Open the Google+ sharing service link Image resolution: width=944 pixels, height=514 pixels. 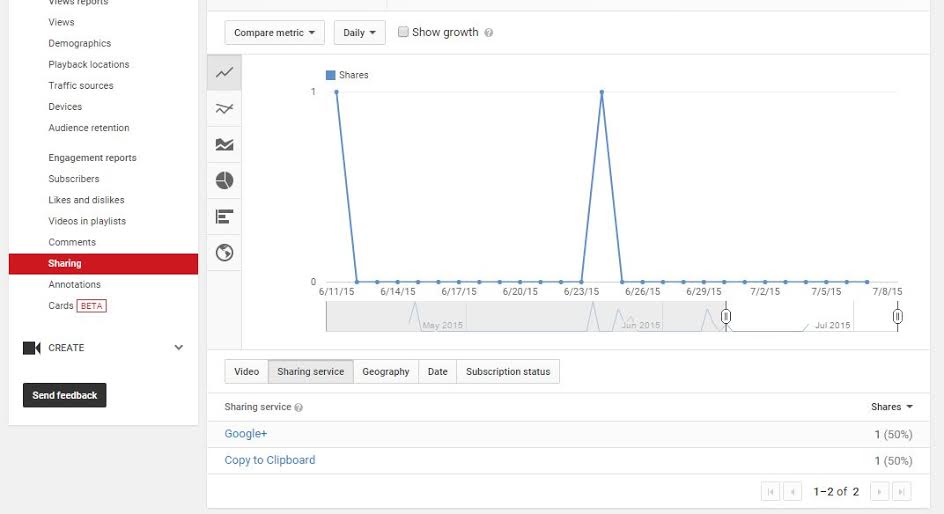[x=246, y=433]
